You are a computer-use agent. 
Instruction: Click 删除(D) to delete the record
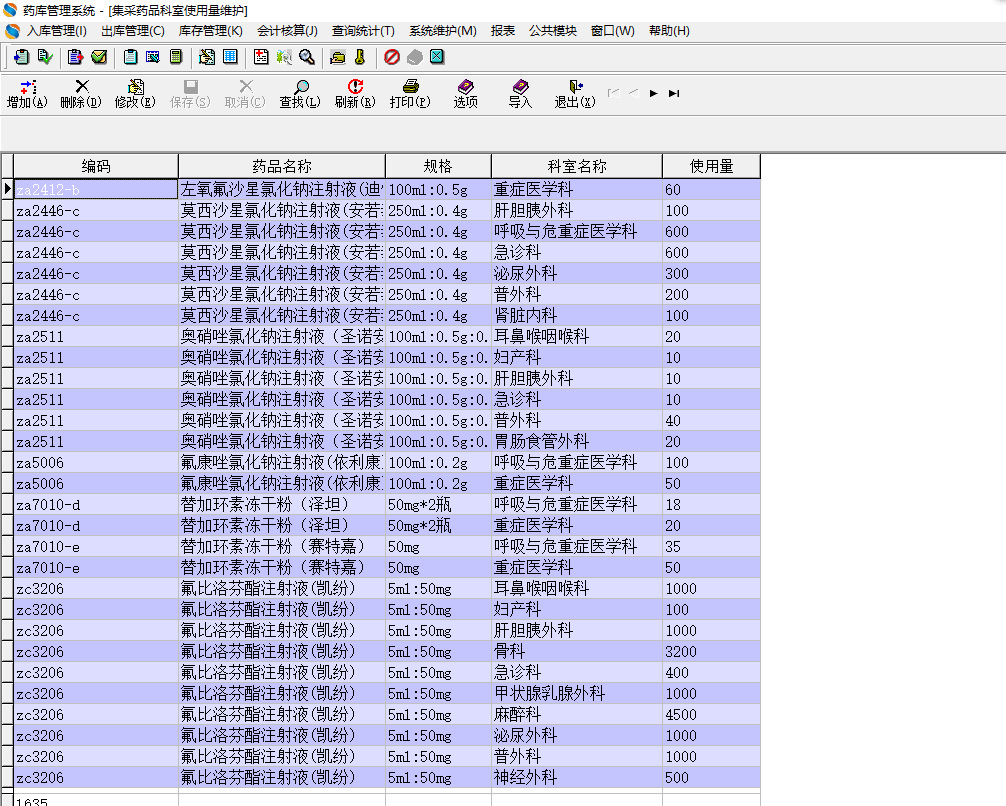pyautogui.click(x=81, y=94)
